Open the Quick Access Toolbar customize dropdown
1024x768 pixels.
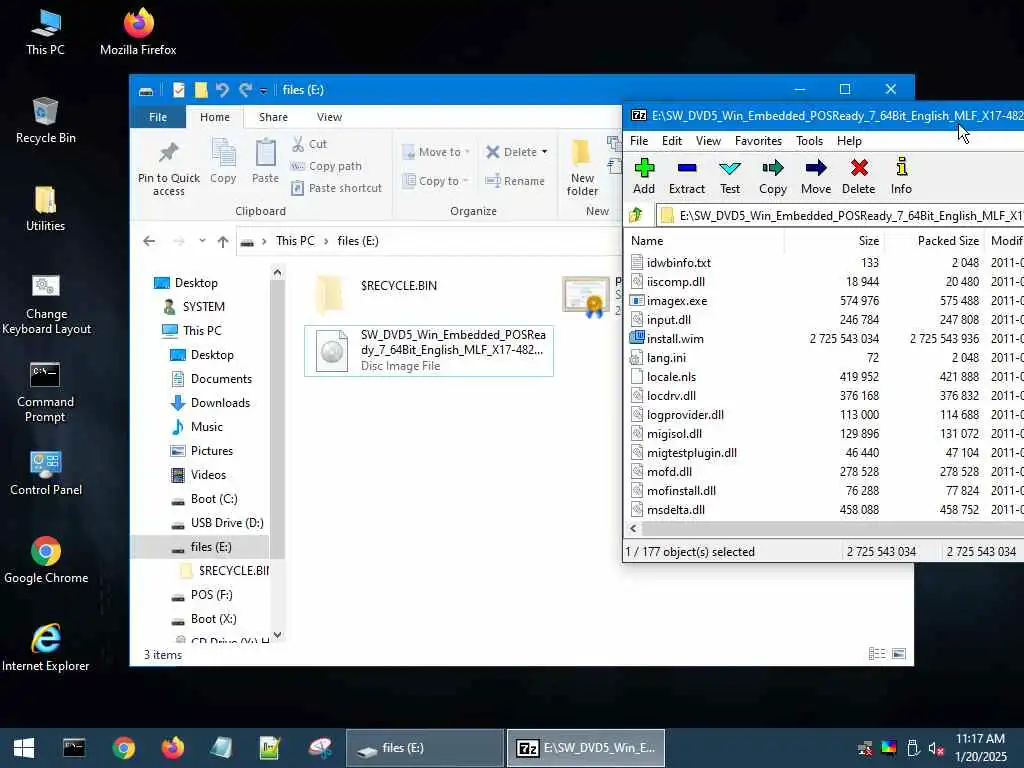[263, 90]
